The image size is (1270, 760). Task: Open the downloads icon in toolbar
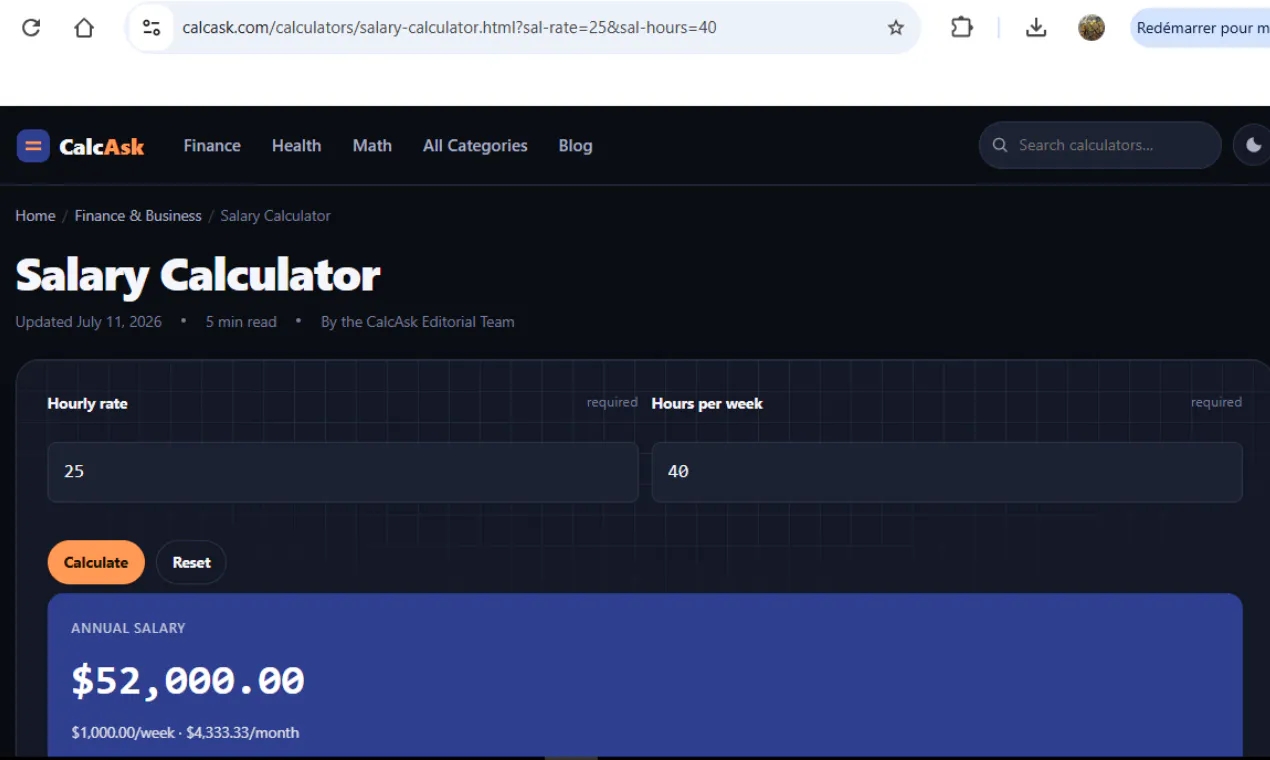tap(1036, 28)
